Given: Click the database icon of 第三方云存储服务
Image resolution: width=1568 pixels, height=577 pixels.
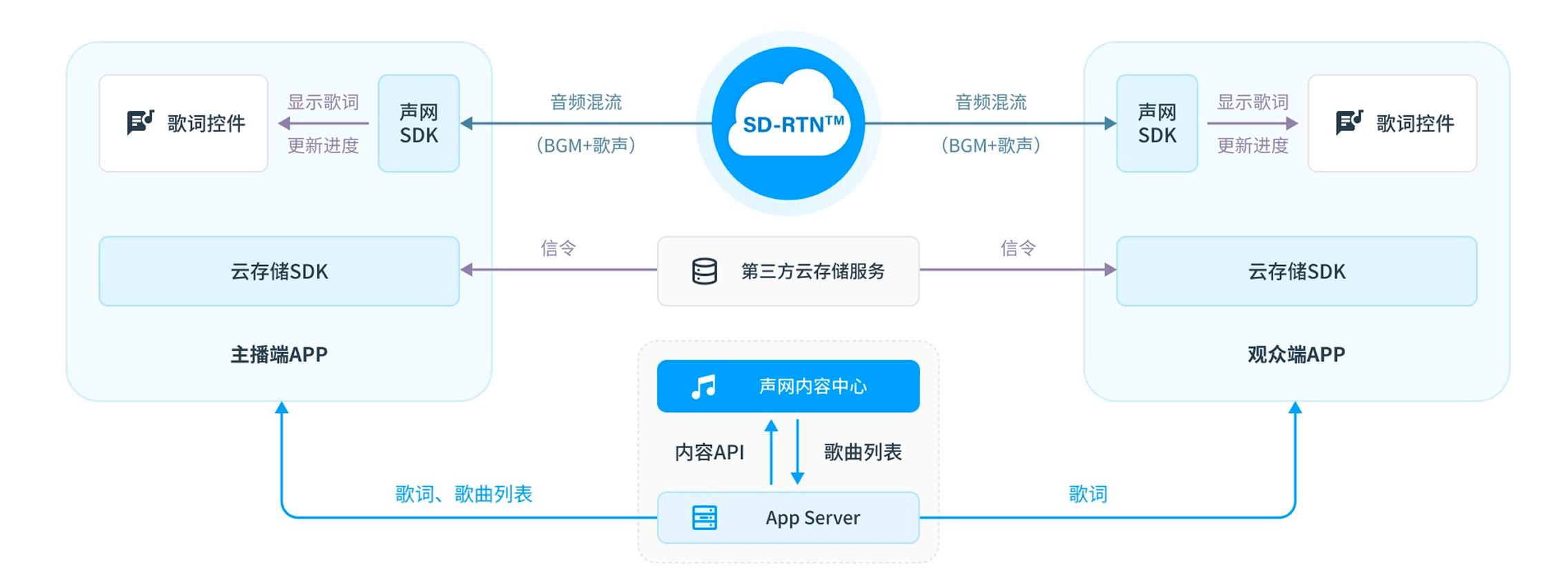Looking at the screenshot, I should coord(705,271).
